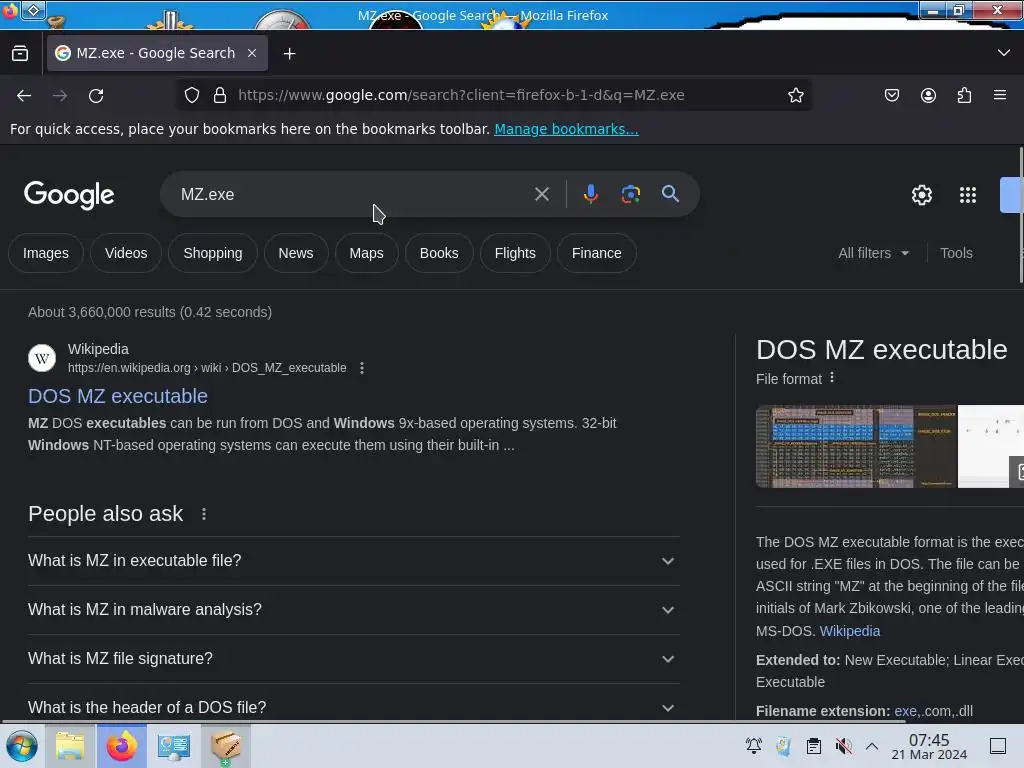1024x768 pixels.
Task: Expand What is MZ in executable file?
Action: [353, 561]
